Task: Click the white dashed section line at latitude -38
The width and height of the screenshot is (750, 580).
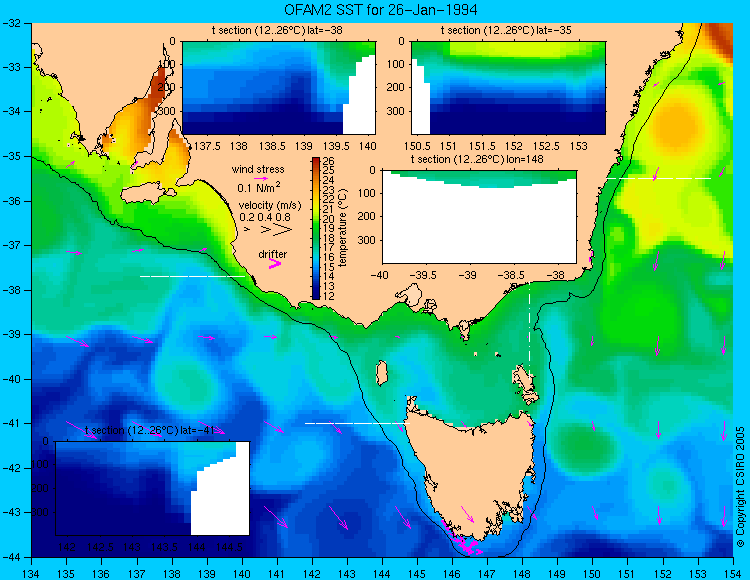Action: point(192,276)
